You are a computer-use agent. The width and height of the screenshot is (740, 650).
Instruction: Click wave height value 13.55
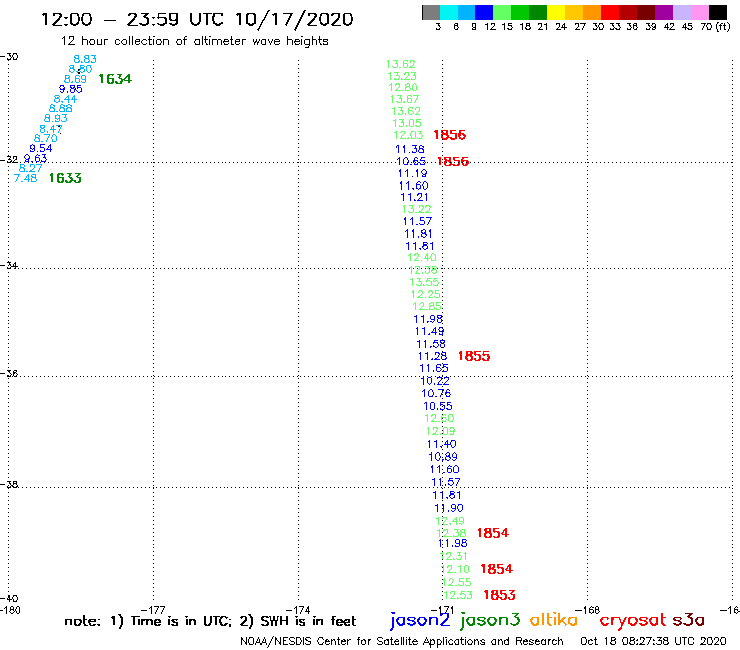pyautogui.click(x=424, y=282)
